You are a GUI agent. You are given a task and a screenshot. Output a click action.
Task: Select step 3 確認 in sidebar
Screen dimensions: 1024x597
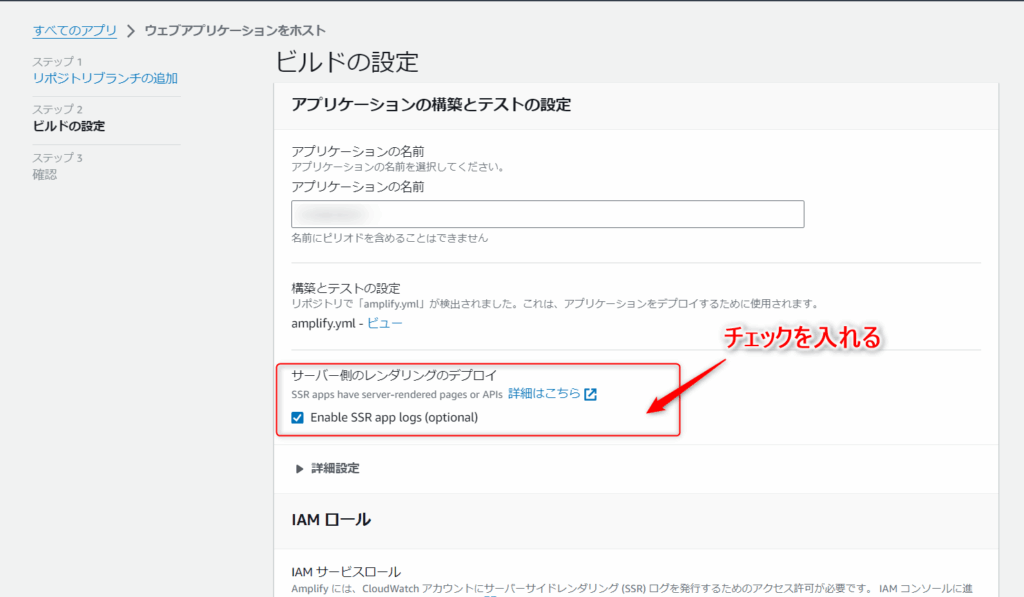[x=45, y=174]
